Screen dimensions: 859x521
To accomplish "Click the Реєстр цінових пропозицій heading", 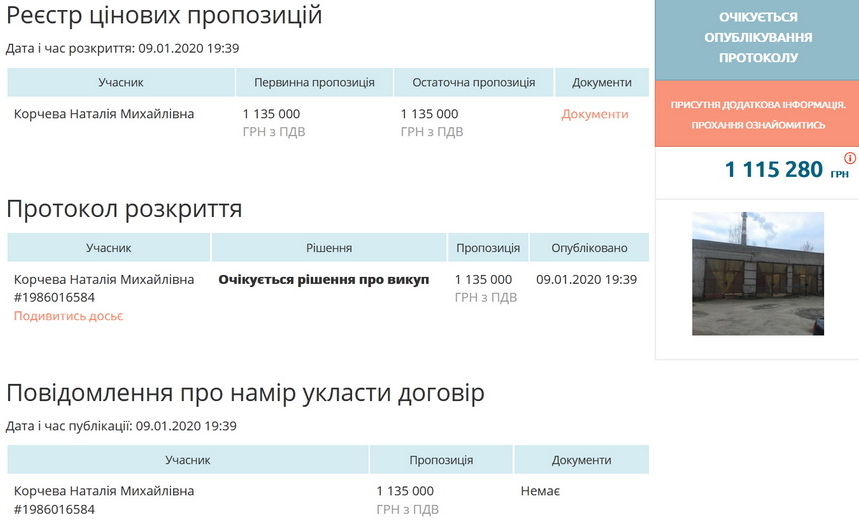I will 164,16.
